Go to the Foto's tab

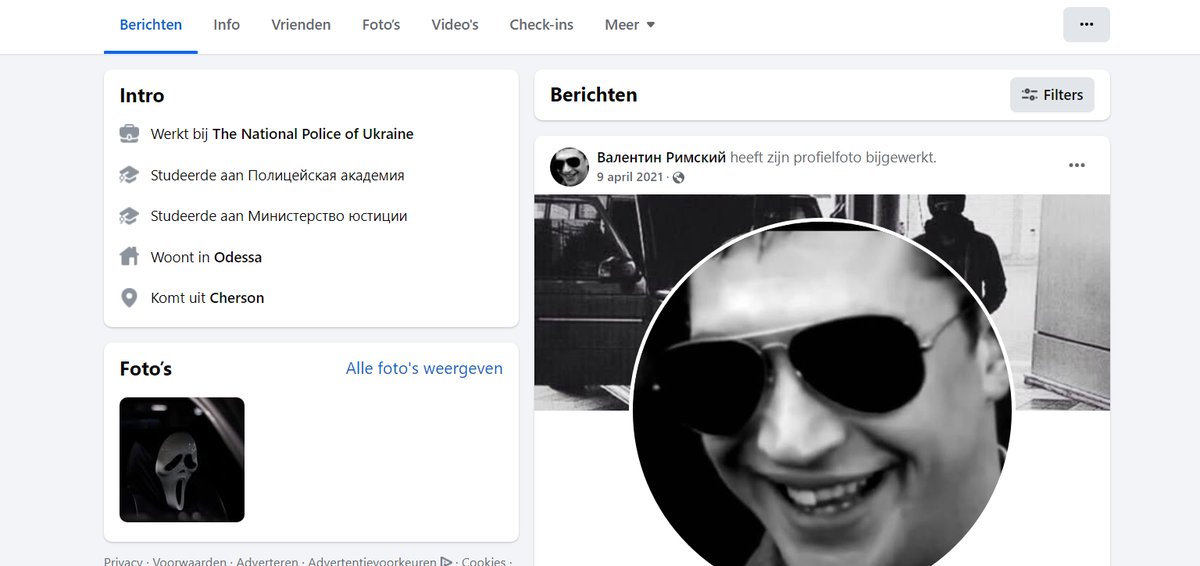(x=381, y=25)
